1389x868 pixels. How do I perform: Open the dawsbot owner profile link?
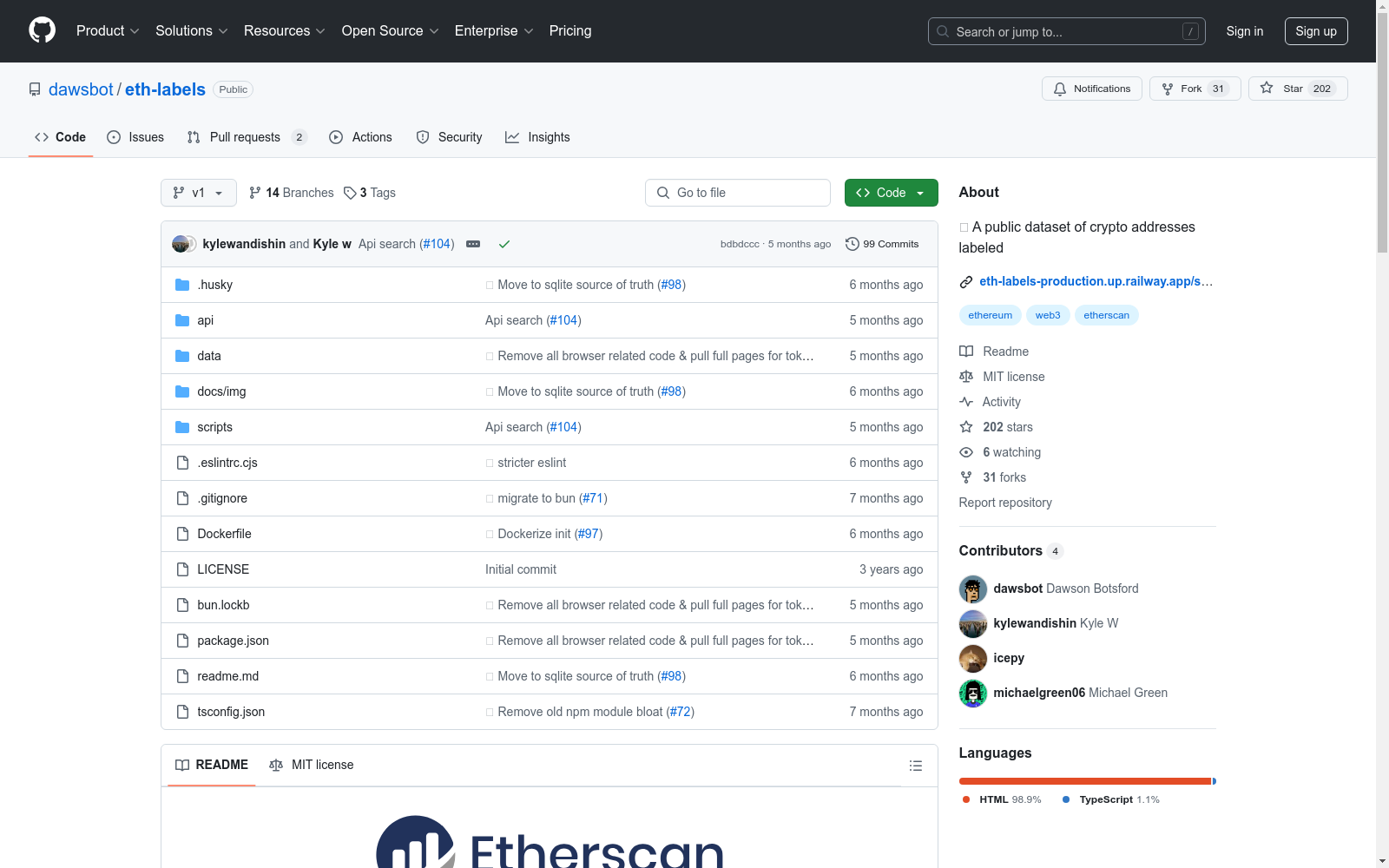click(81, 89)
